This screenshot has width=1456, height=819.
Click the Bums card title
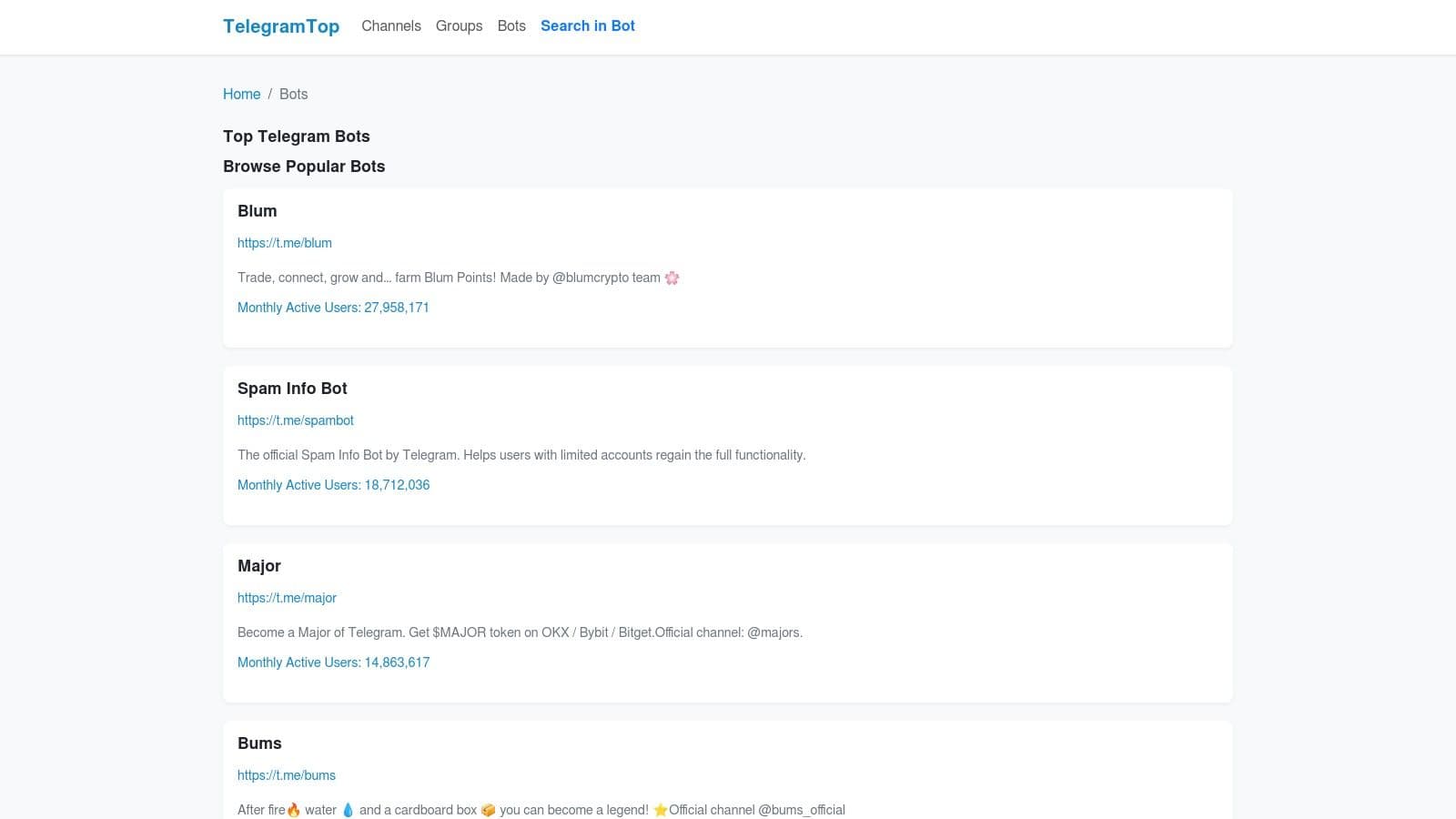(x=259, y=743)
